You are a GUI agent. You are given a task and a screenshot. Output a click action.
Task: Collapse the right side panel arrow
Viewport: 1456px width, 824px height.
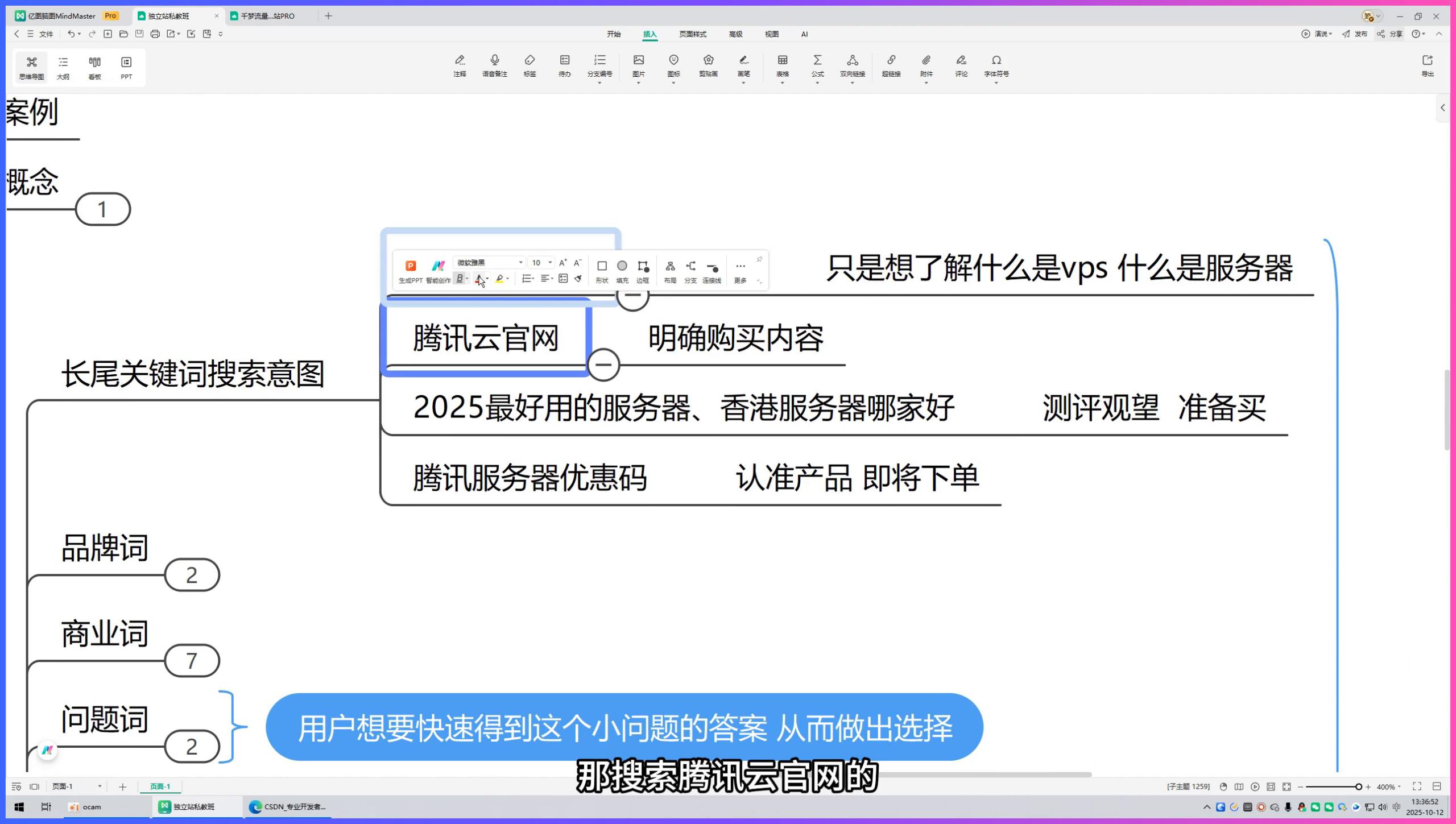[x=1443, y=107]
